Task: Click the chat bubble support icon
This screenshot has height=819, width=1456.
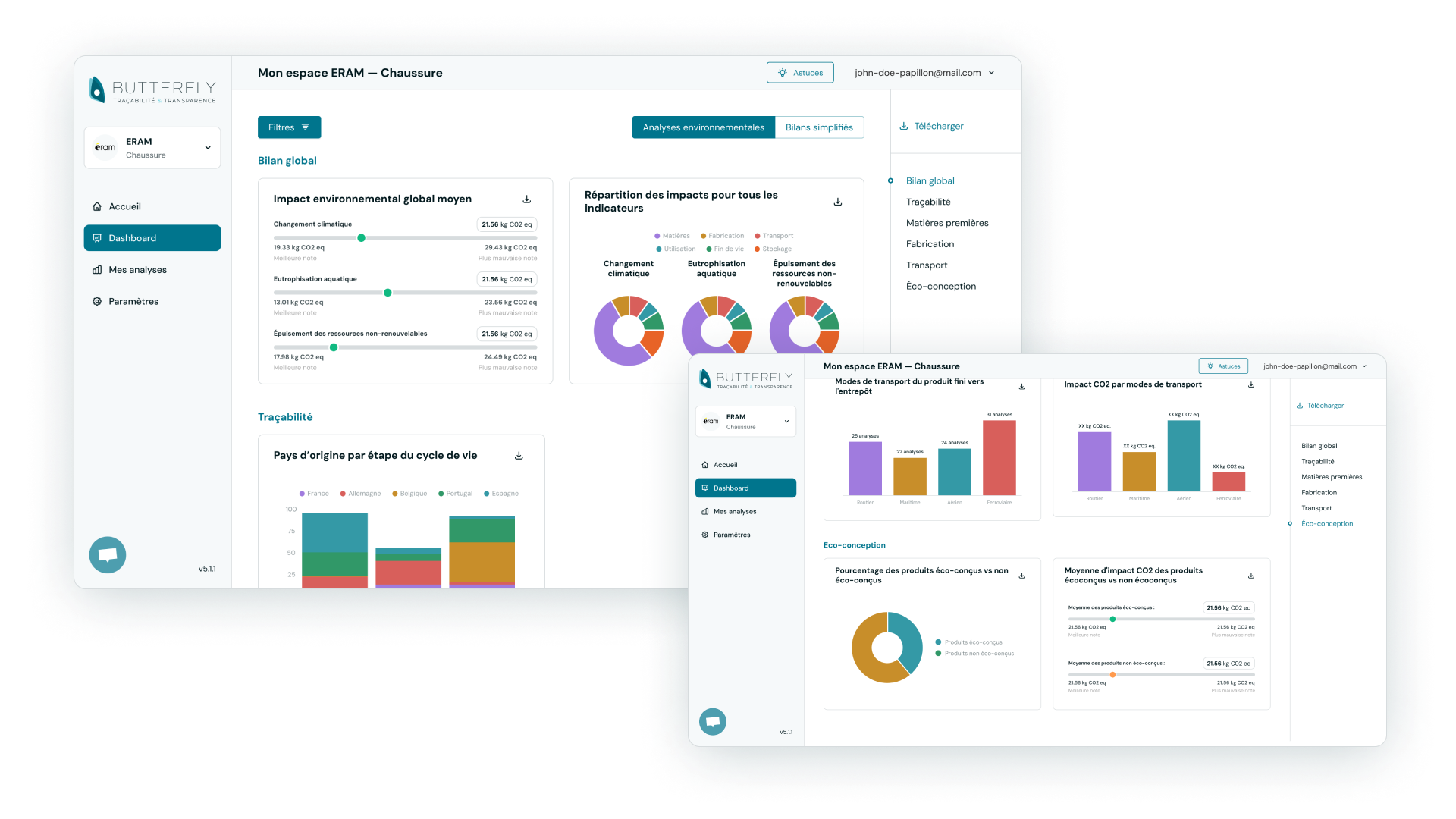Action: tap(108, 554)
